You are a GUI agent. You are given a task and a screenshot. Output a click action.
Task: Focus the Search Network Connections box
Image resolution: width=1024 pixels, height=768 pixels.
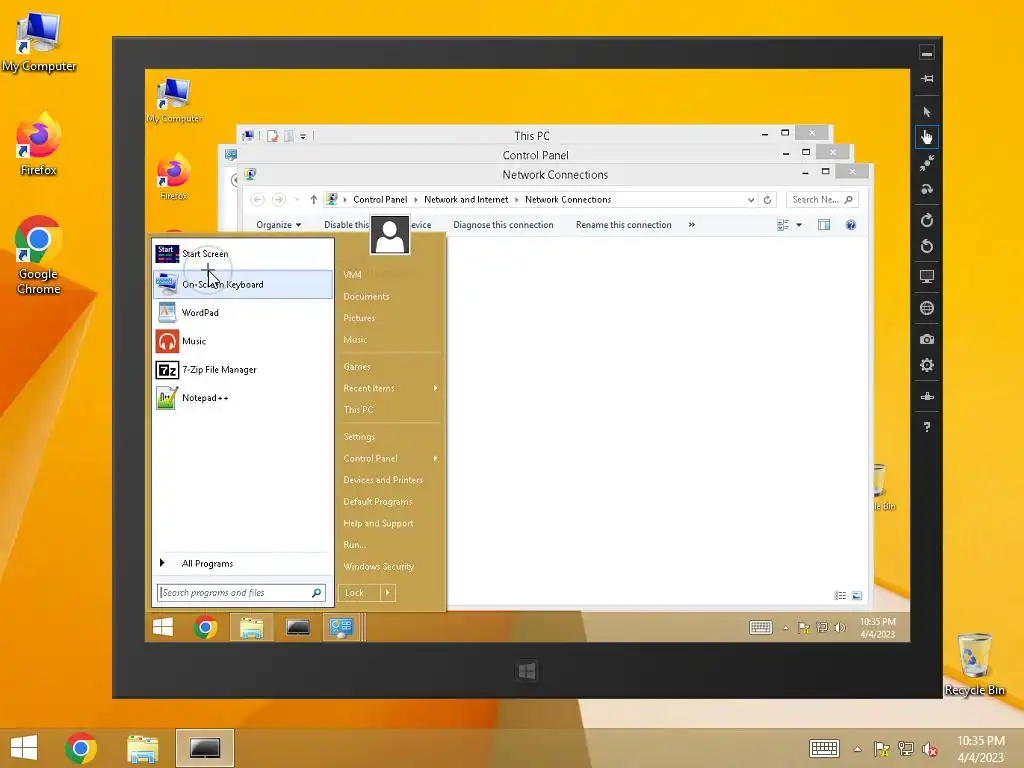point(822,200)
